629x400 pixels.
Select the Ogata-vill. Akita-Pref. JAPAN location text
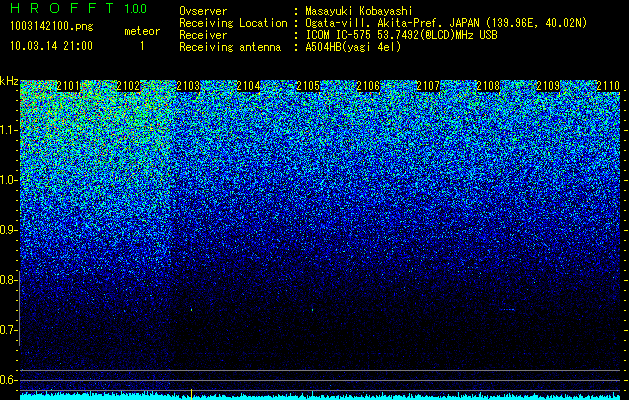click(446, 23)
